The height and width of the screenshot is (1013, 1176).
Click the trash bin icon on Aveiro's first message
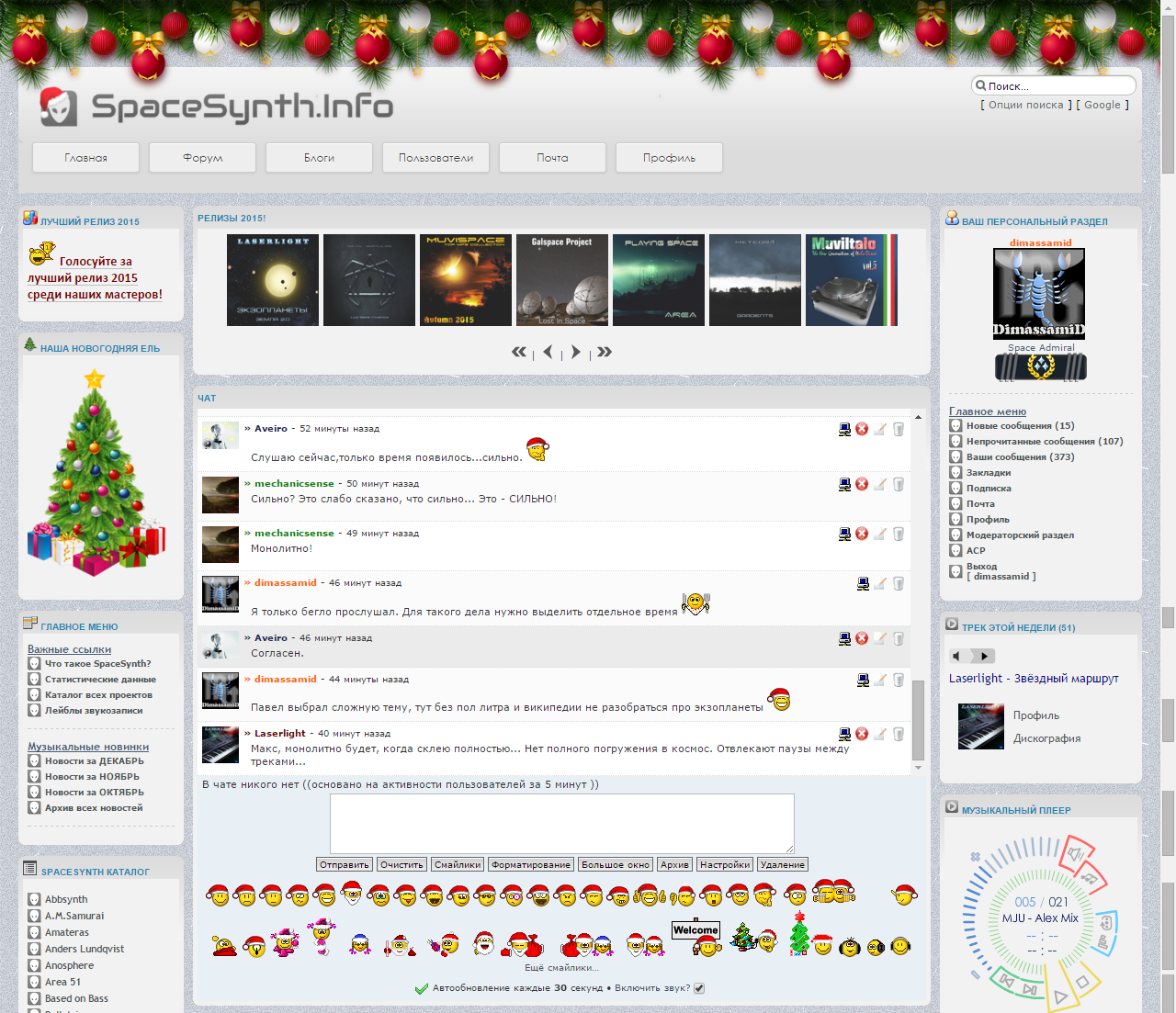[x=899, y=429]
